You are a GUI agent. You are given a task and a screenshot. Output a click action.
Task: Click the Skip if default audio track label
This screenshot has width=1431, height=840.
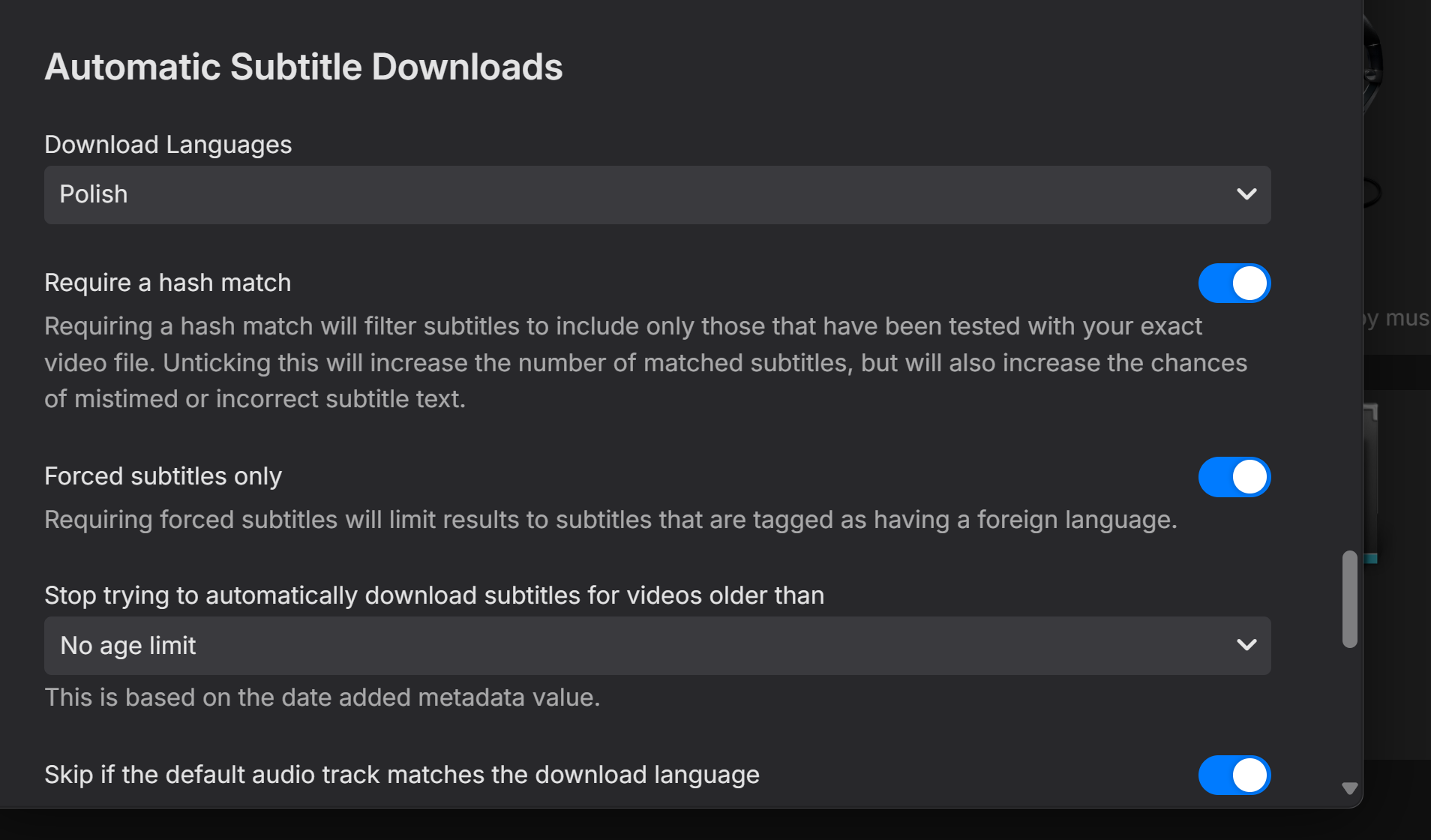[x=401, y=775]
